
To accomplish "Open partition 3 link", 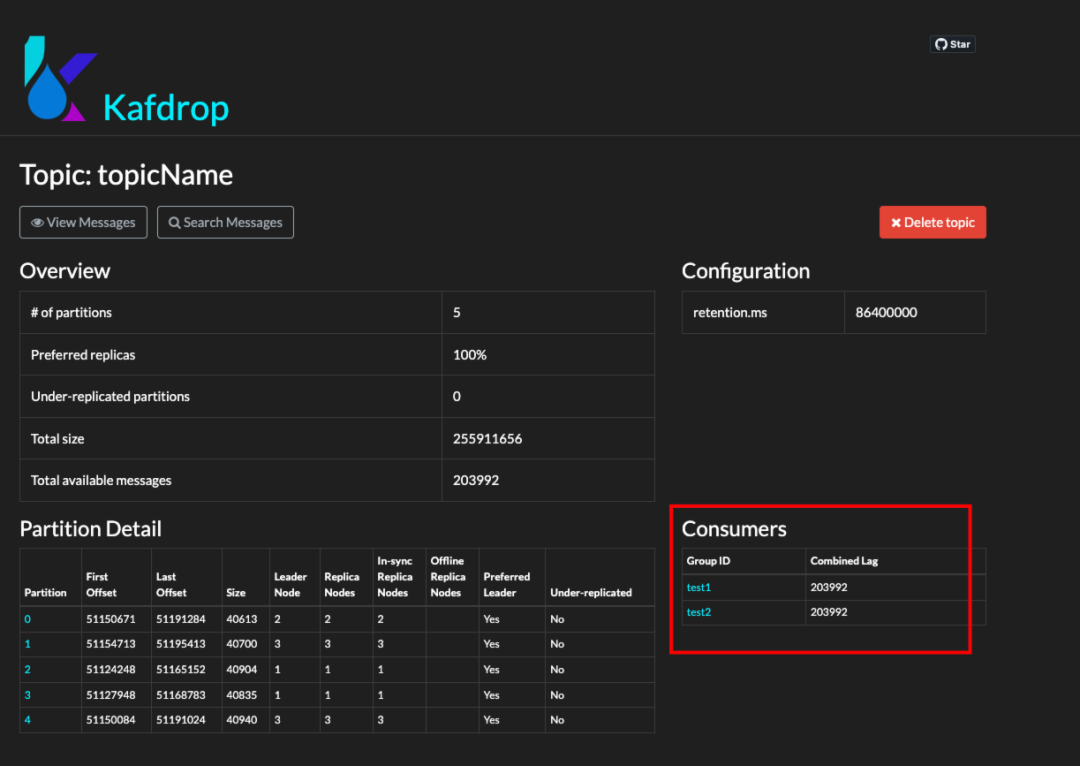I will point(28,694).
